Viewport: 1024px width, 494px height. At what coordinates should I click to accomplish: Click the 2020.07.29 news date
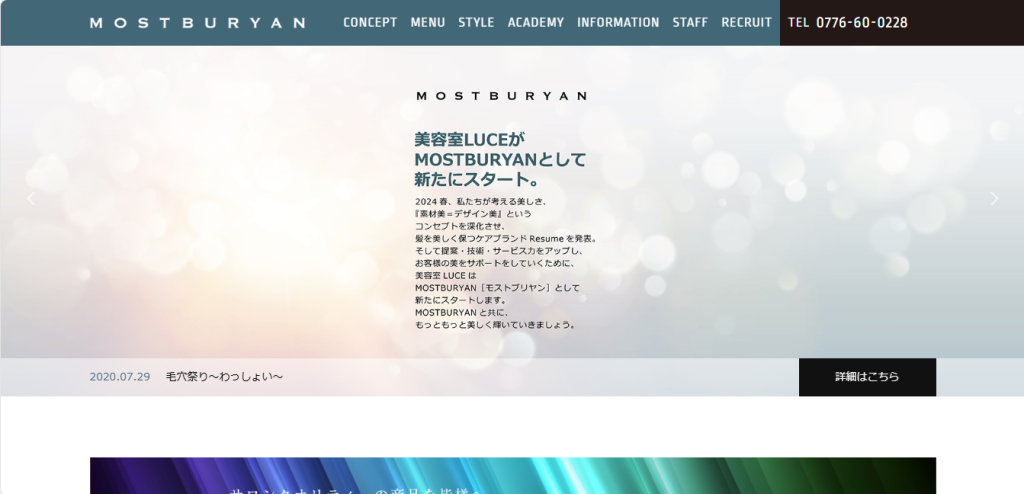pos(119,377)
